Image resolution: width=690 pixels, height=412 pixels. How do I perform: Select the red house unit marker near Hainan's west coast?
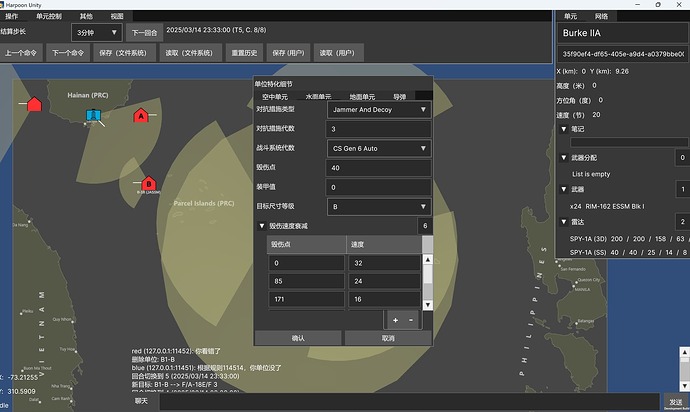pos(34,104)
